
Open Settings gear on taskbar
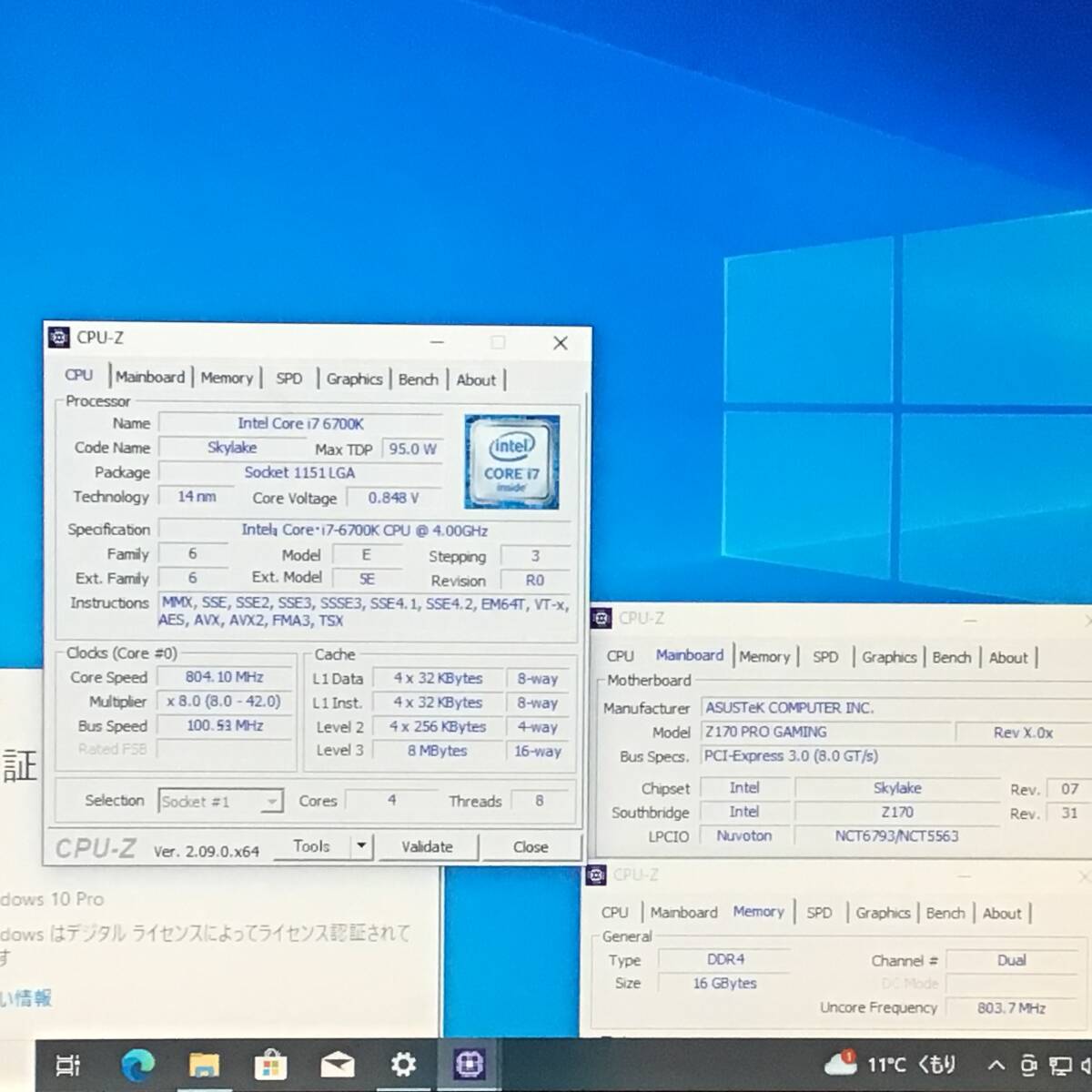[403, 1064]
